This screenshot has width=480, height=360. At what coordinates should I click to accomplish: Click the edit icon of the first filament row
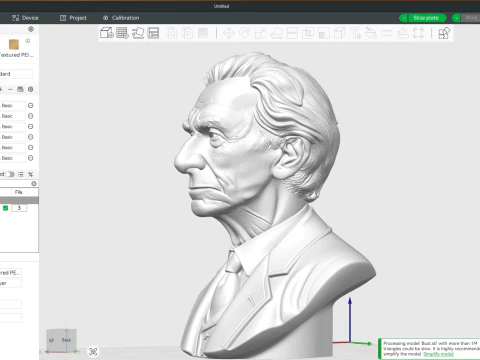pos(31,105)
